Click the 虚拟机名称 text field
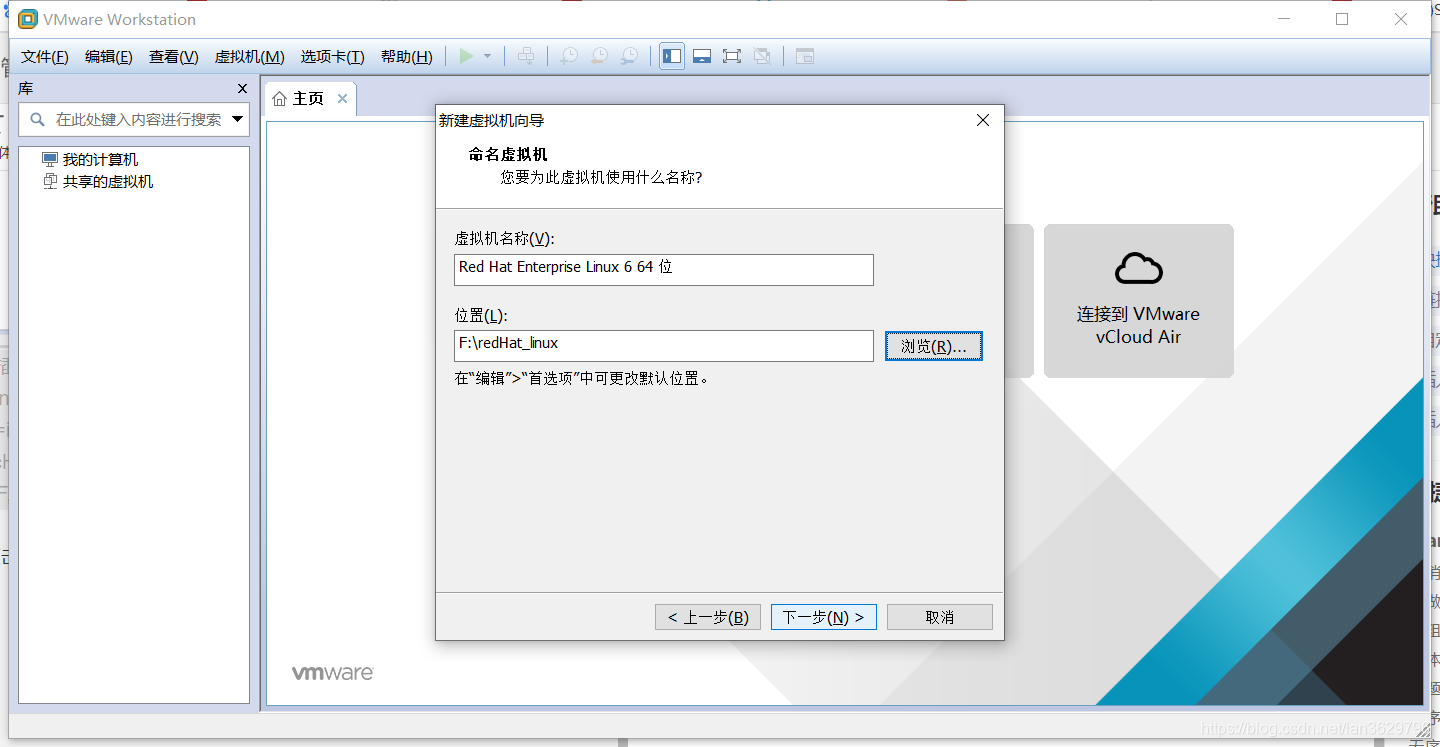Image resolution: width=1440 pixels, height=747 pixels. click(x=664, y=269)
